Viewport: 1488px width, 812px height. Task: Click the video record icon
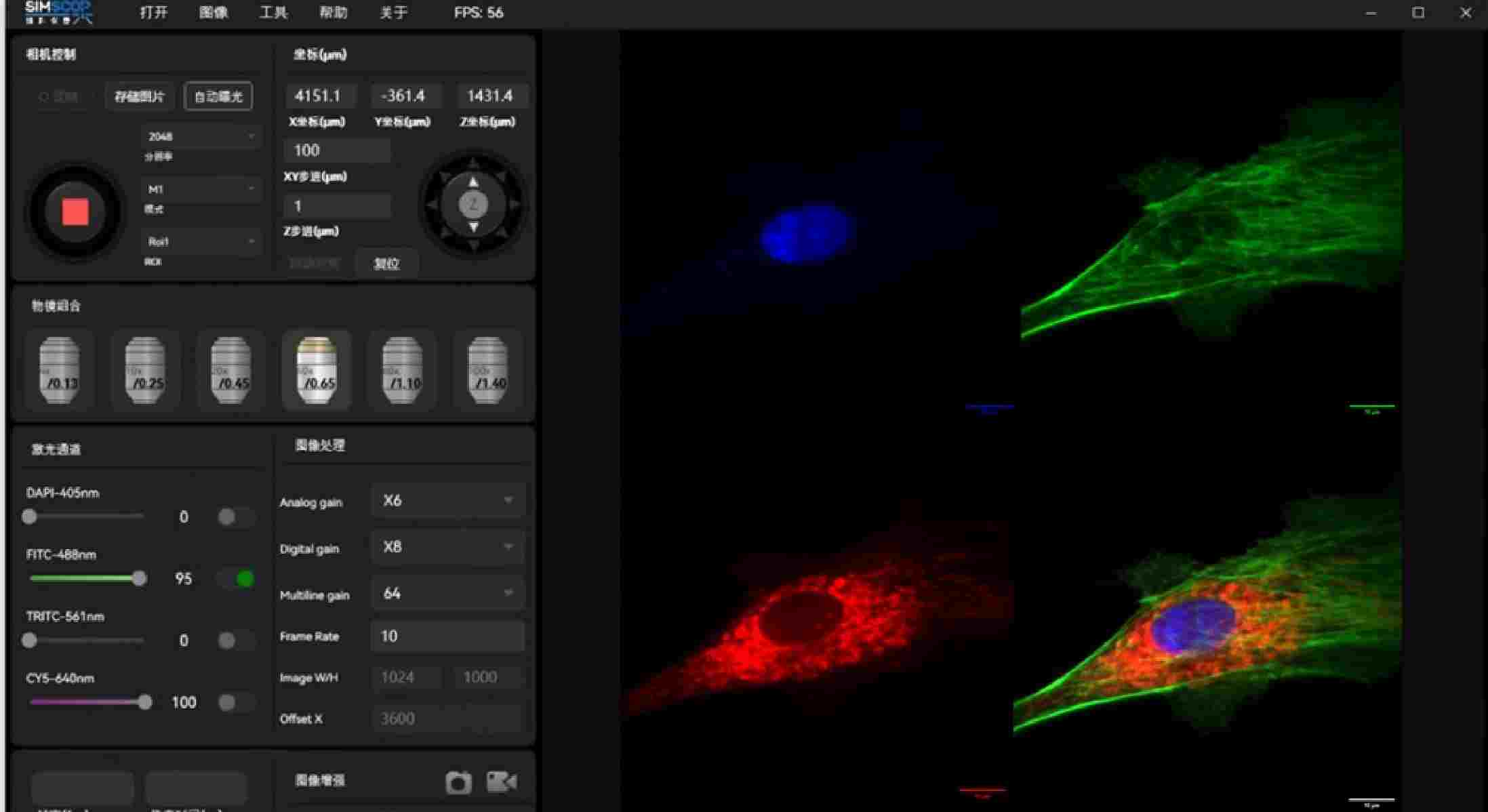pyautogui.click(x=502, y=781)
